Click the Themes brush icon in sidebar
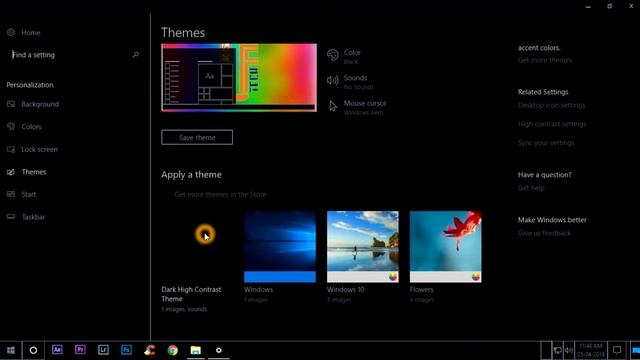Viewport: 640px width, 360px height. [11, 172]
